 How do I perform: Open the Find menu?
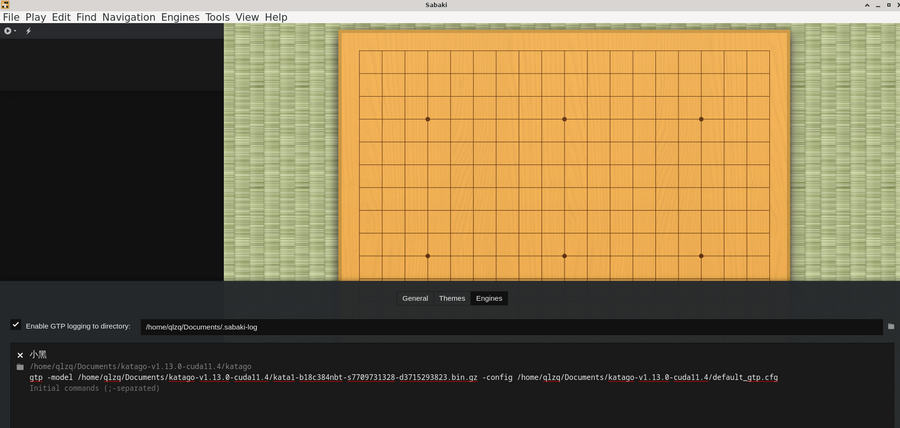coord(86,17)
